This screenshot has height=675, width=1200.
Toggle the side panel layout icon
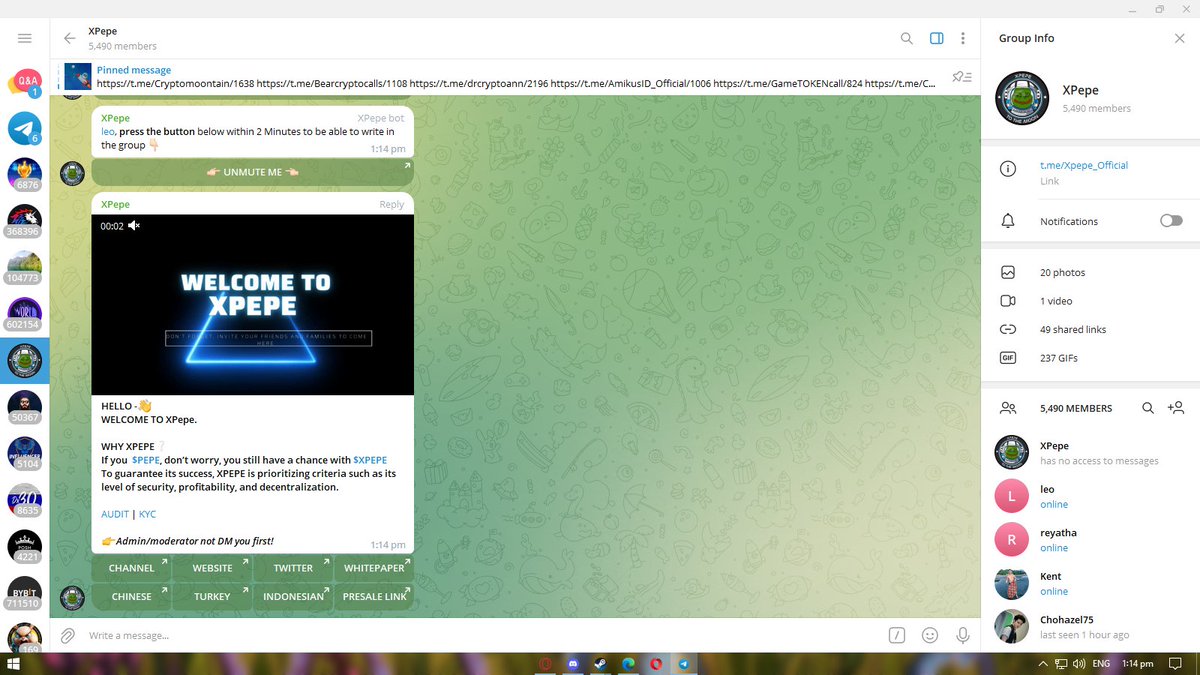pos(937,38)
